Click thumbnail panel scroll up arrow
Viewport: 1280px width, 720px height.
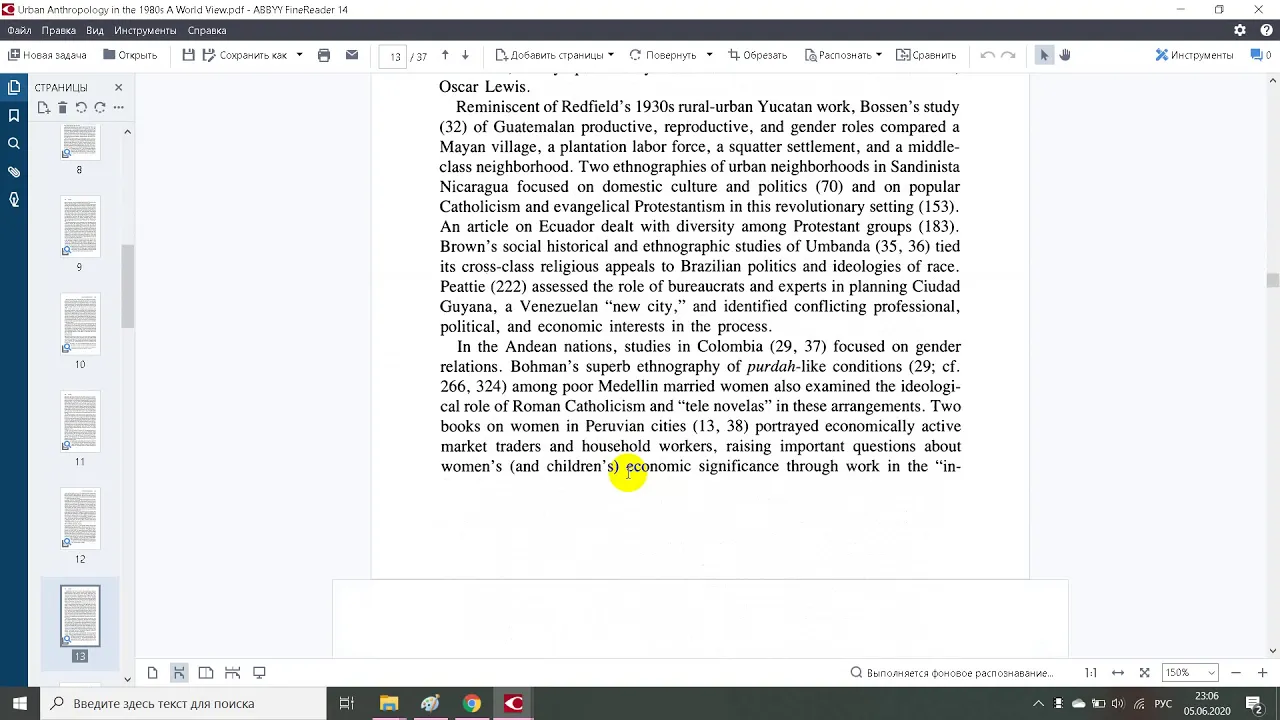127,132
